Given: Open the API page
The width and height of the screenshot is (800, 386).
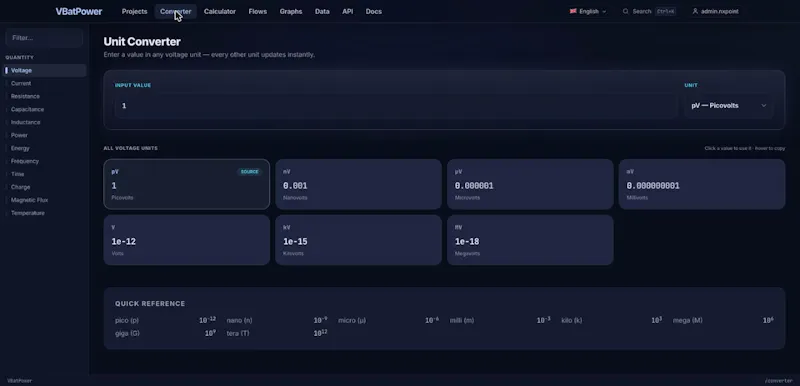Looking at the screenshot, I should coord(347,11).
